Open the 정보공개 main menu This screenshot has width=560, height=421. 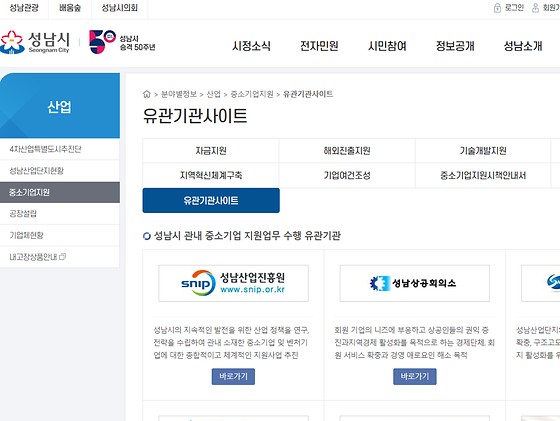455,46
